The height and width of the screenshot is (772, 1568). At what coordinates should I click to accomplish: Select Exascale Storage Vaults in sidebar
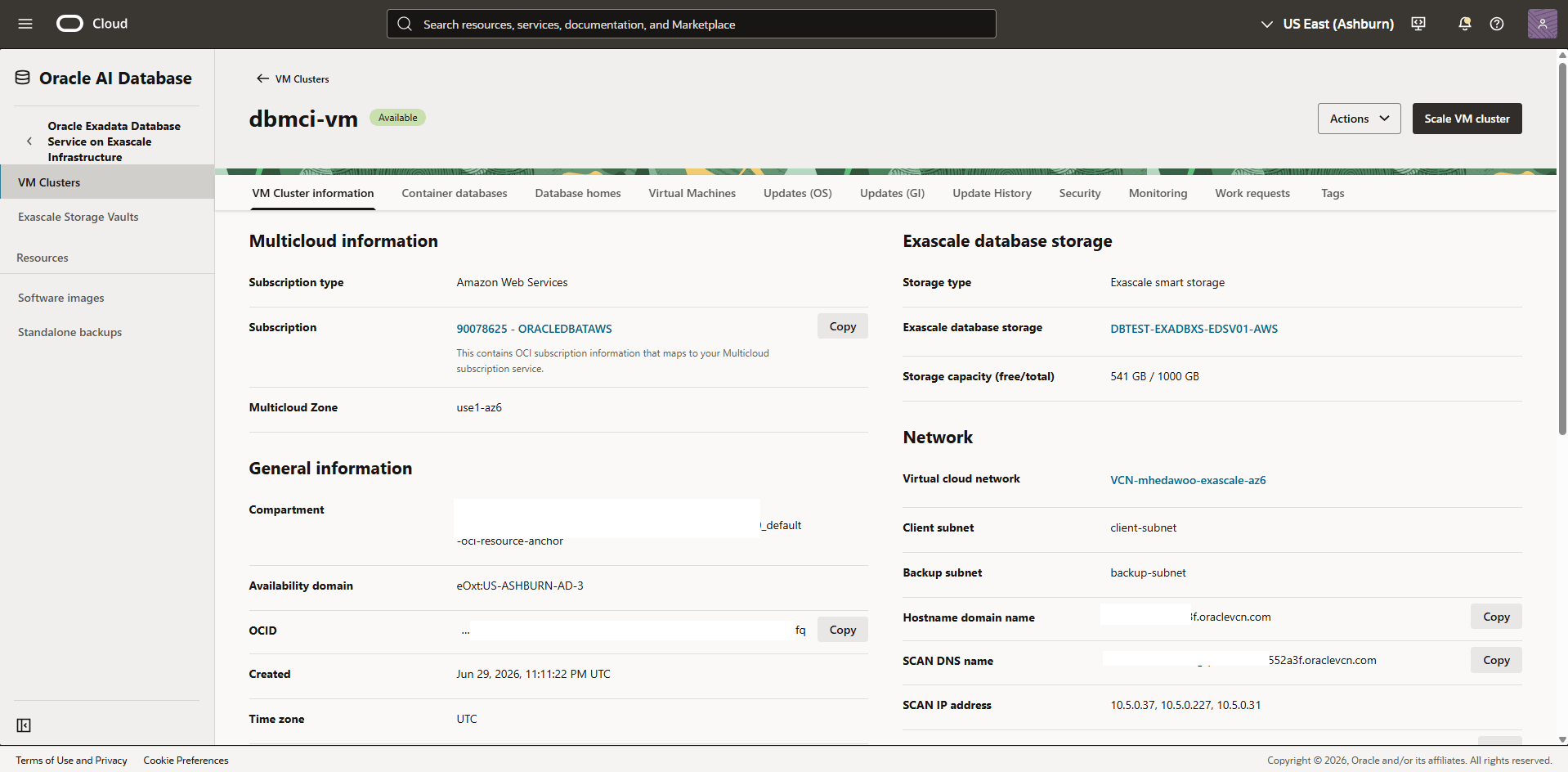pos(107,217)
